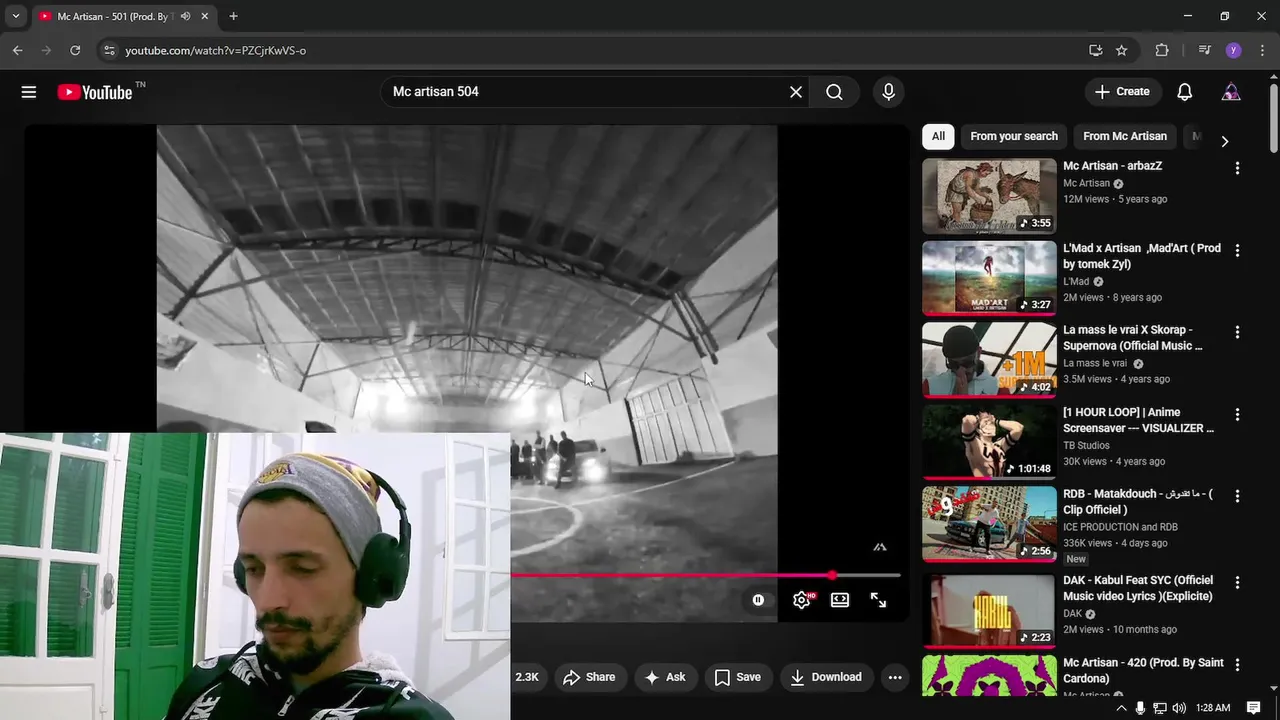The height and width of the screenshot is (720, 1280).
Task: Open taskbar volume speaker icon
Action: pos(1179,708)
